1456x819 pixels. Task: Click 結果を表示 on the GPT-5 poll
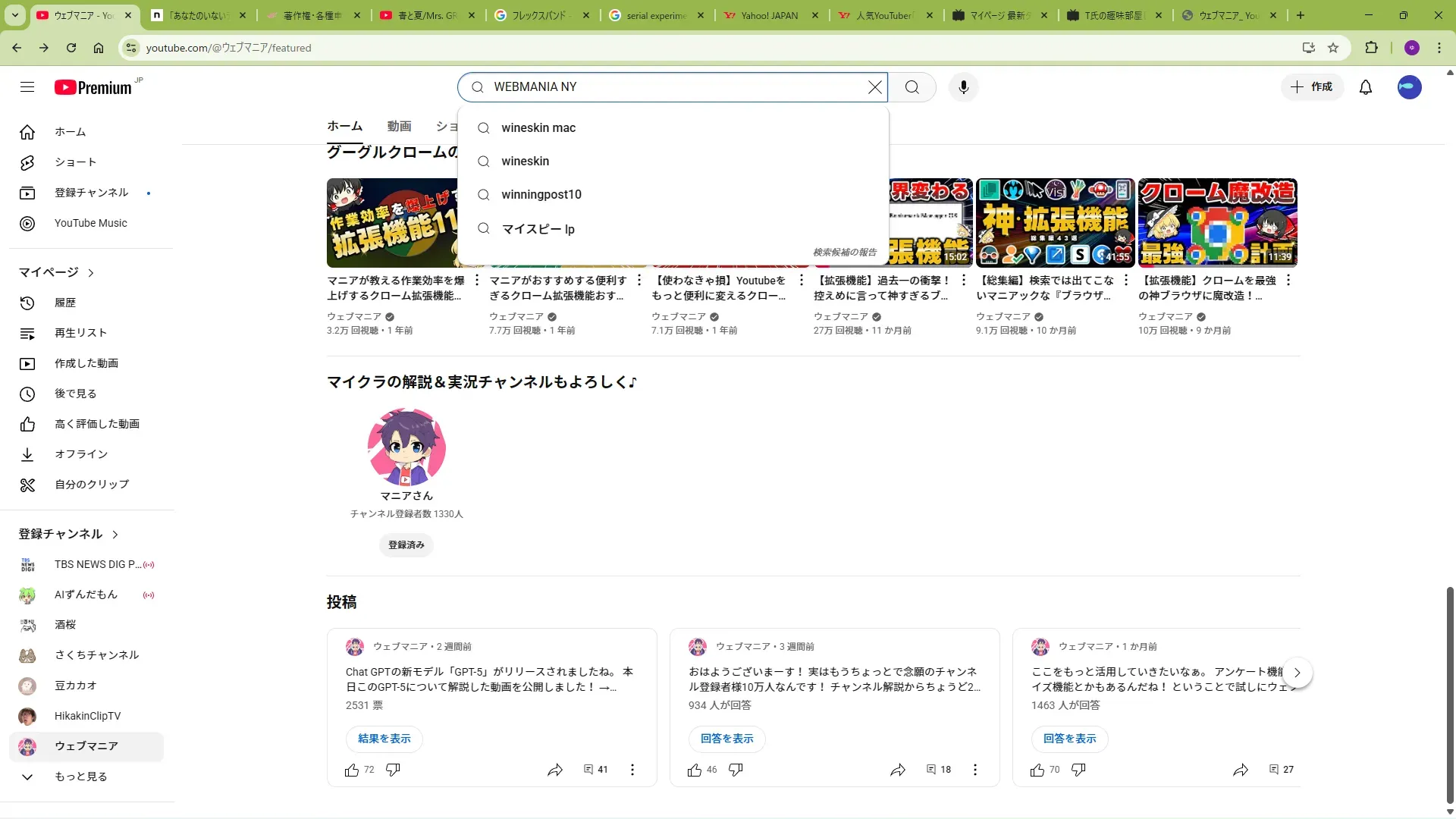tap(384, 739)
